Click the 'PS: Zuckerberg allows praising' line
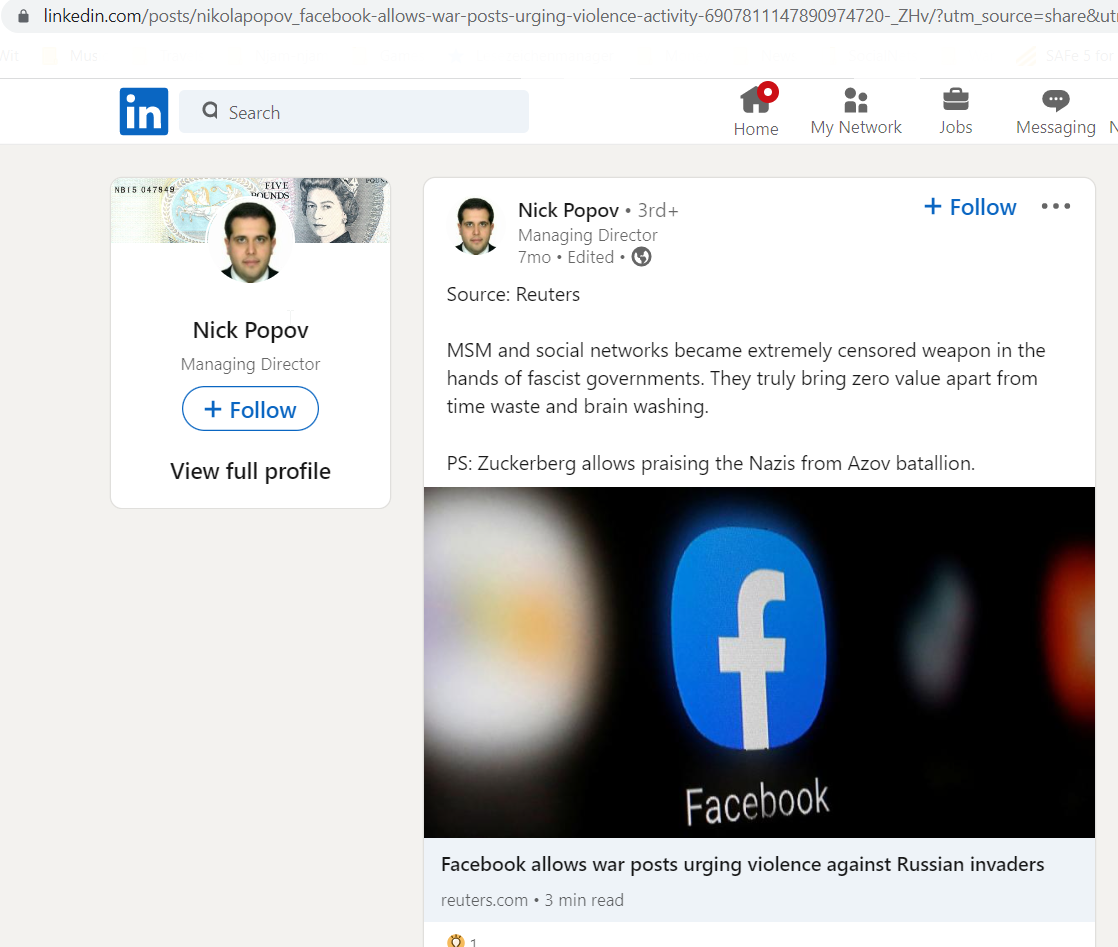 [x=710, y=464]
